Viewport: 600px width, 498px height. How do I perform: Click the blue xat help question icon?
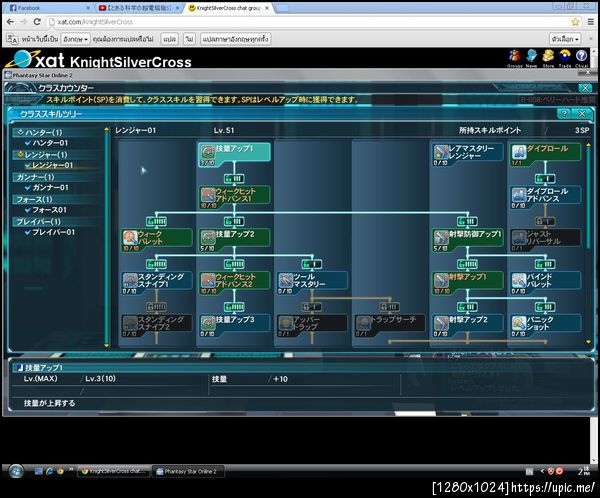[582, 56]
